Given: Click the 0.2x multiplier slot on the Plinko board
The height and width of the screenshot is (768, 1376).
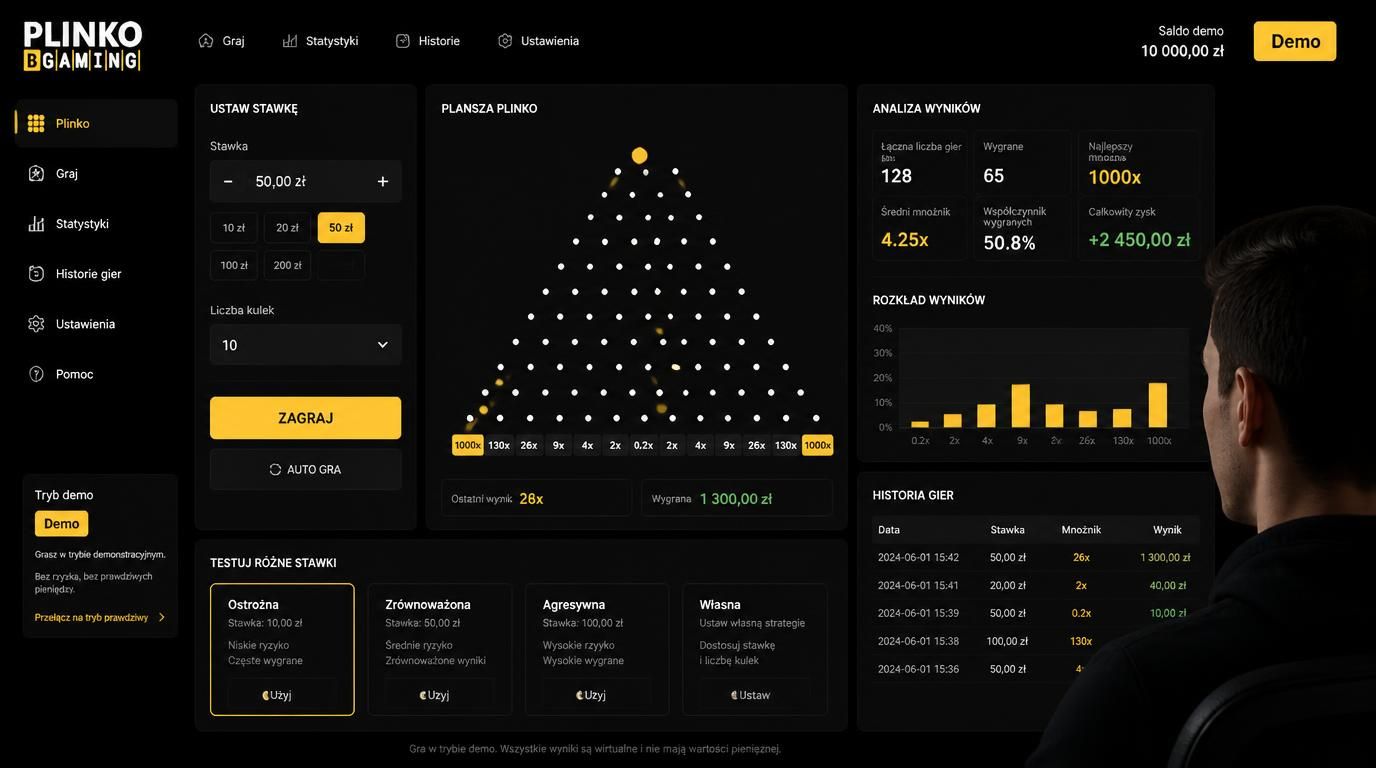Looking at the screenshot, I should click(x=644, y=445).
